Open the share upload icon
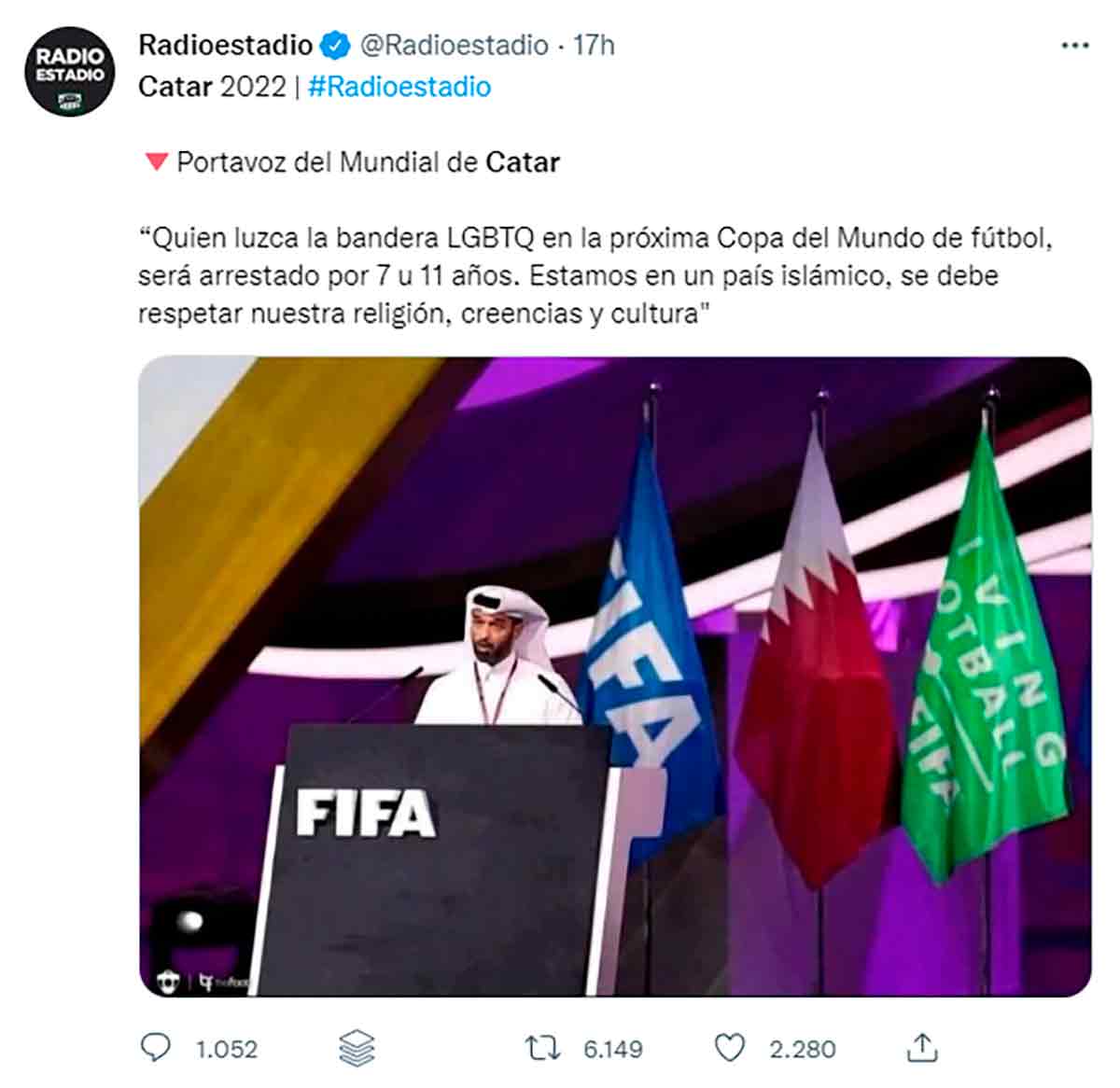This screenshot has height=1088, width=1120. pos(921,1048)
